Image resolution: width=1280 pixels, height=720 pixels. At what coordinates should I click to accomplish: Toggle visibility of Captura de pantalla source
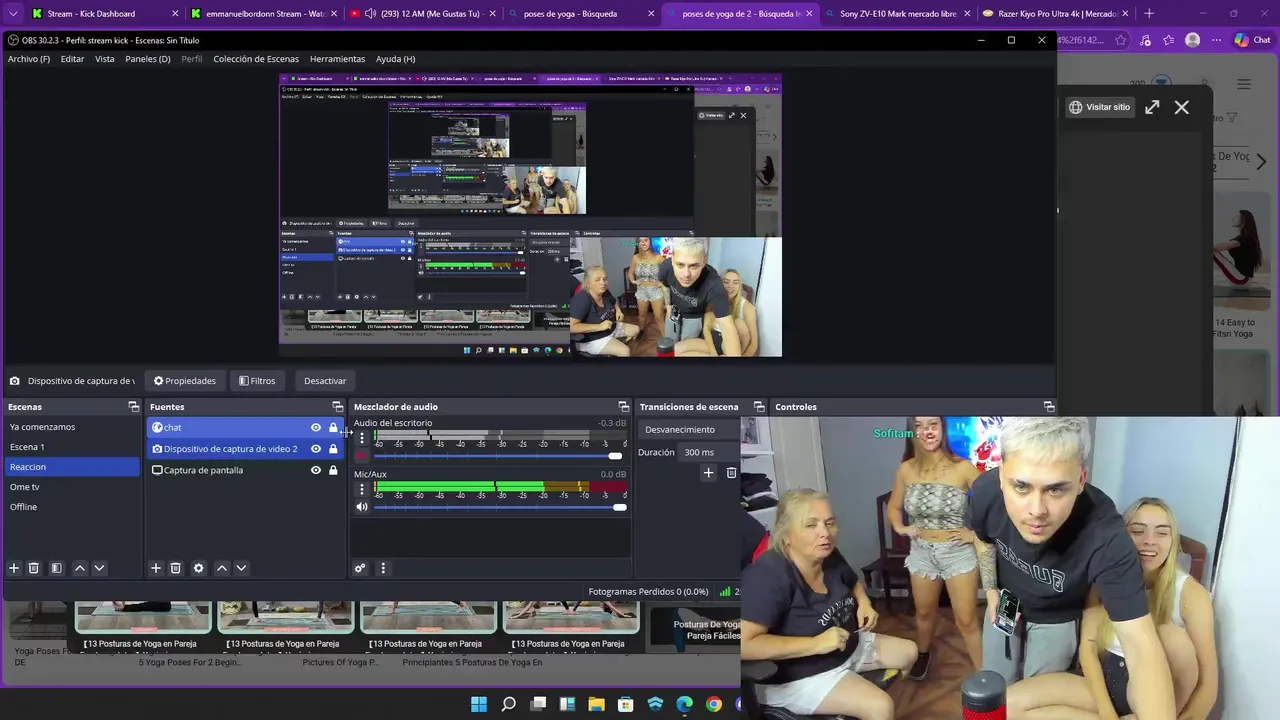point(316,470)
